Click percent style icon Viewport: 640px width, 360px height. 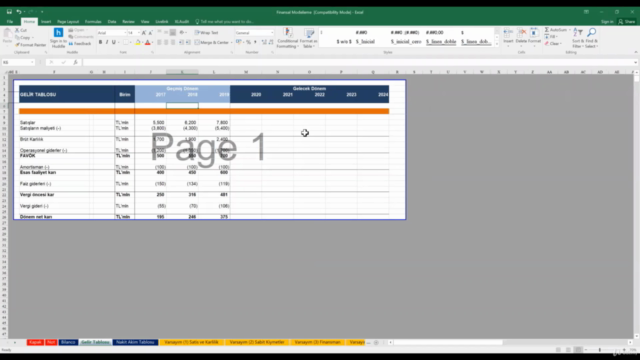pos(248,42)
